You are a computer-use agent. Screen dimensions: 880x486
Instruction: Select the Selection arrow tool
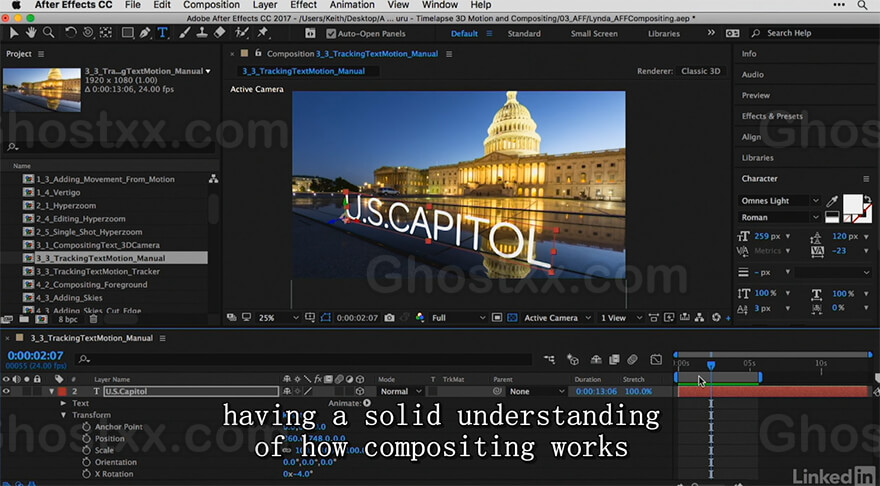14,33
